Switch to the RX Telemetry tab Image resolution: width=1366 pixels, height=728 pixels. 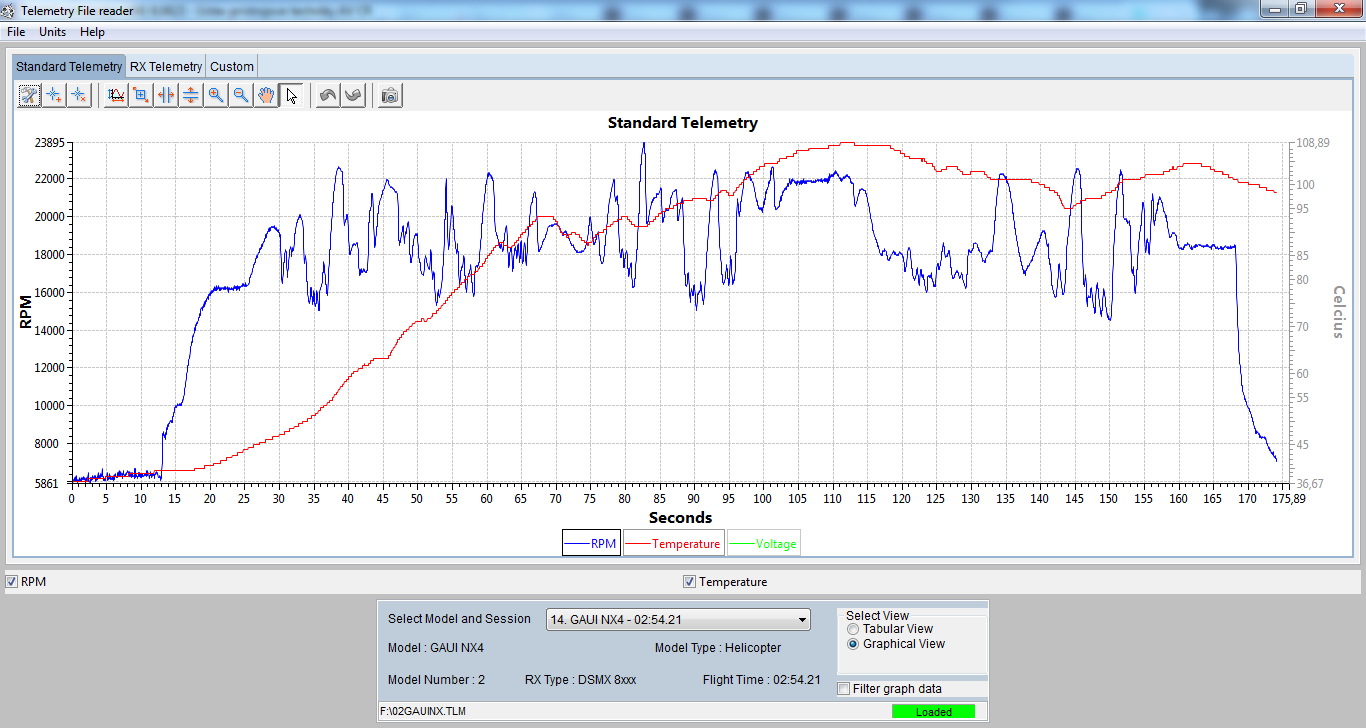(x=166, y=67)
